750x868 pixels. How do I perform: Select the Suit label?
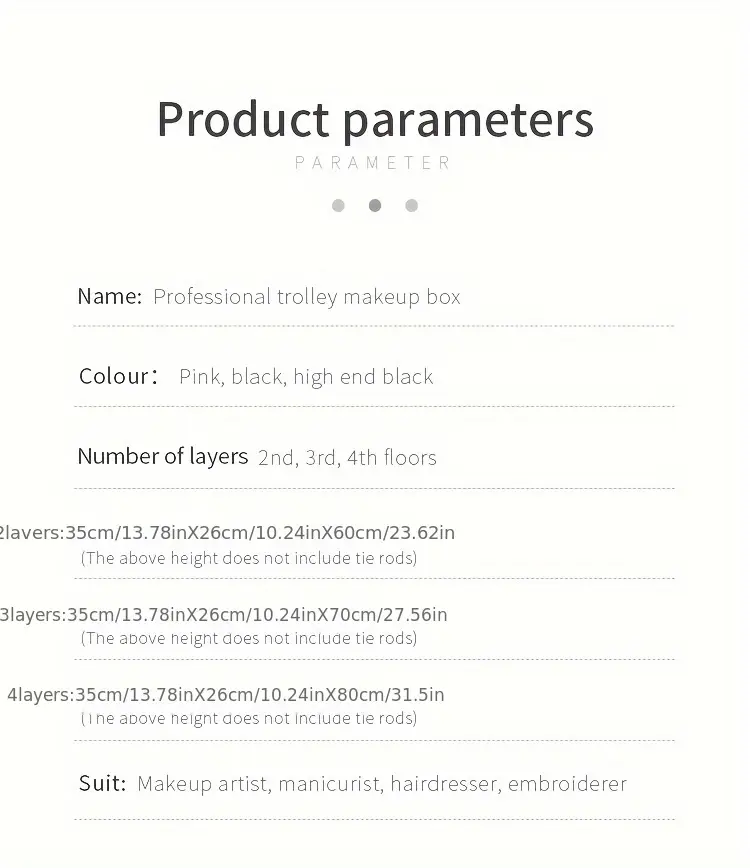102,783
